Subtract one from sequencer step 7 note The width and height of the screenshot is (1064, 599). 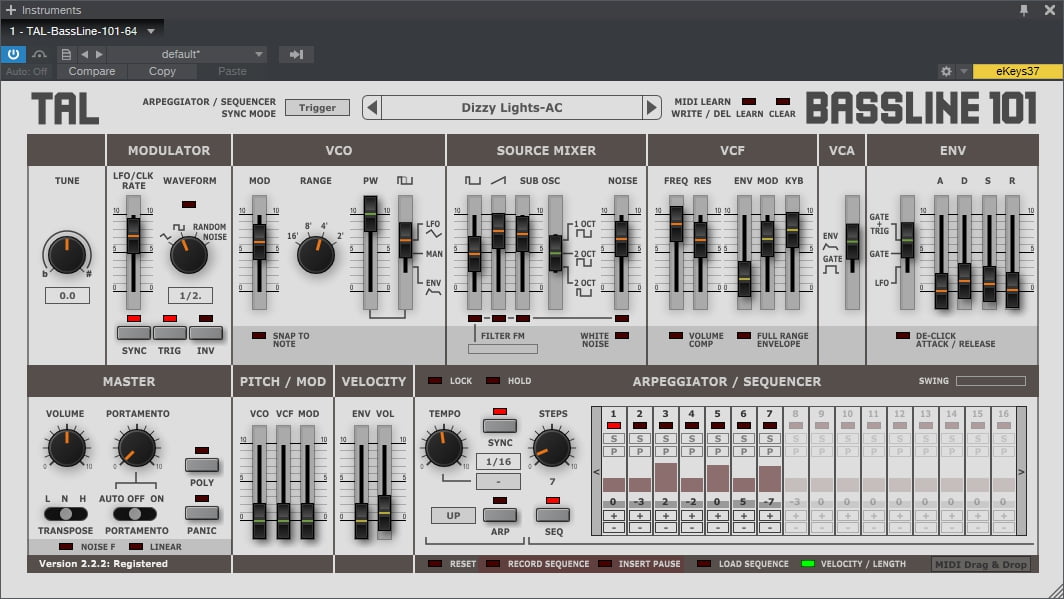click(770, 527)
